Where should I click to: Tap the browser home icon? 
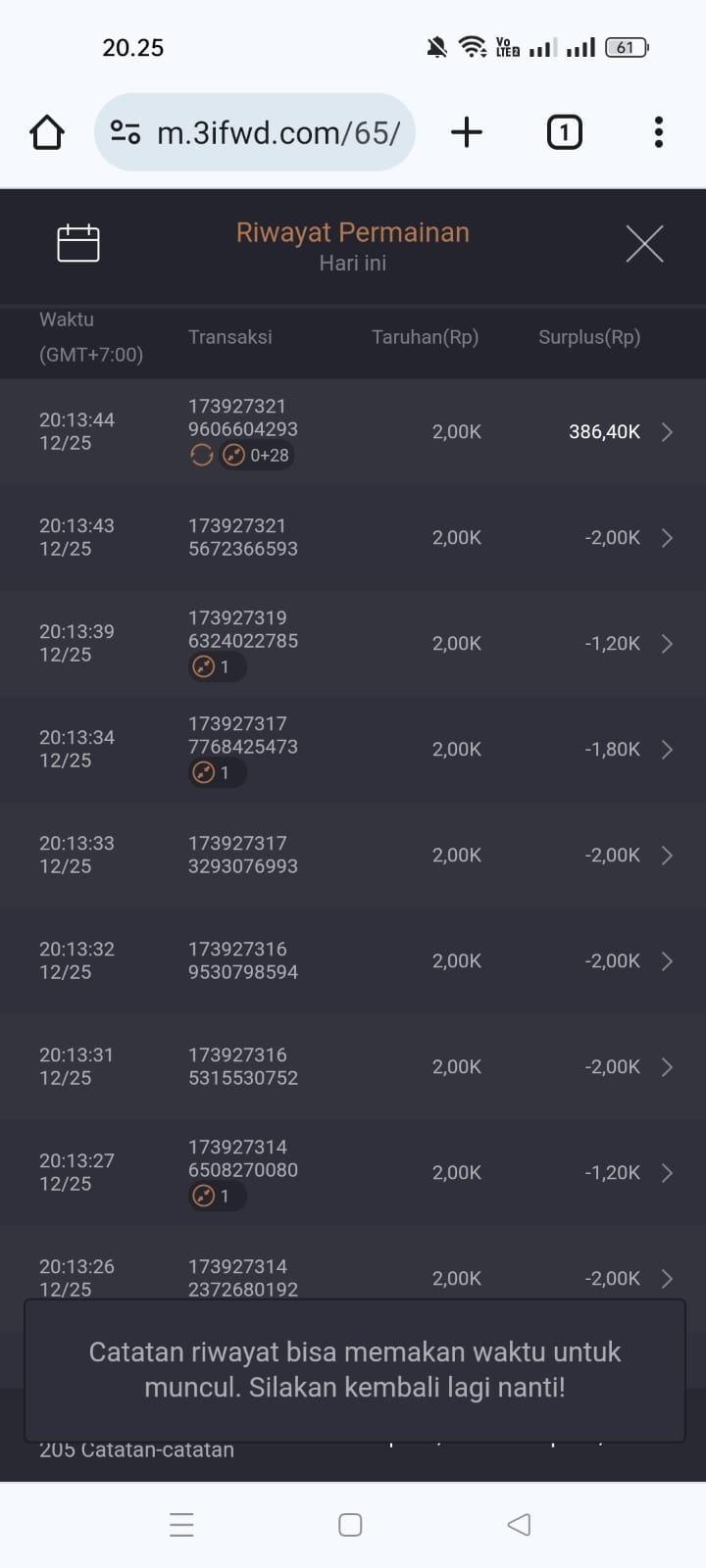coord(47,132)
